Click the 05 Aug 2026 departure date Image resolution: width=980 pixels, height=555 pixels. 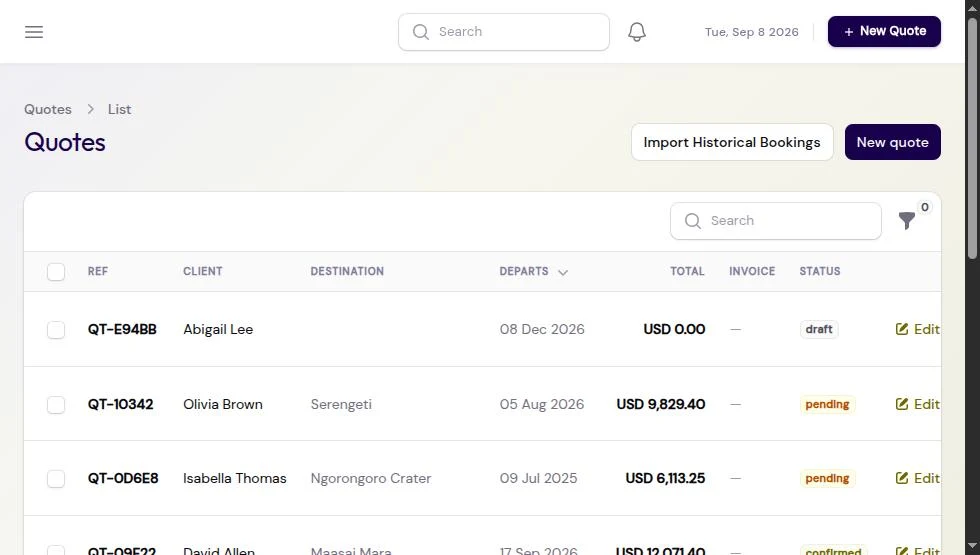tap(542, 404)
